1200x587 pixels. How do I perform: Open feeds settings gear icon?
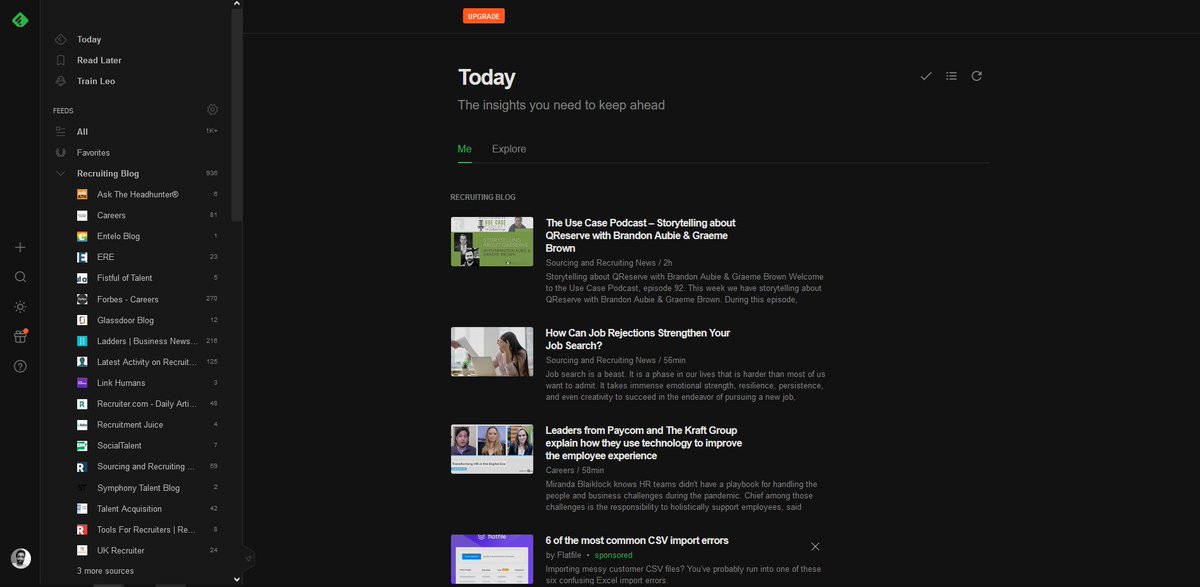(212, 110)
